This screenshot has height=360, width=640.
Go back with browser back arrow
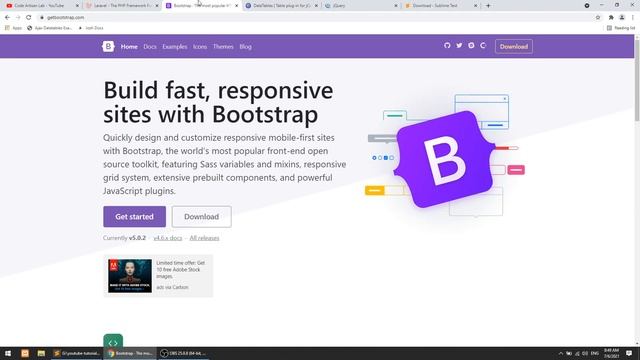pos(7,18)
